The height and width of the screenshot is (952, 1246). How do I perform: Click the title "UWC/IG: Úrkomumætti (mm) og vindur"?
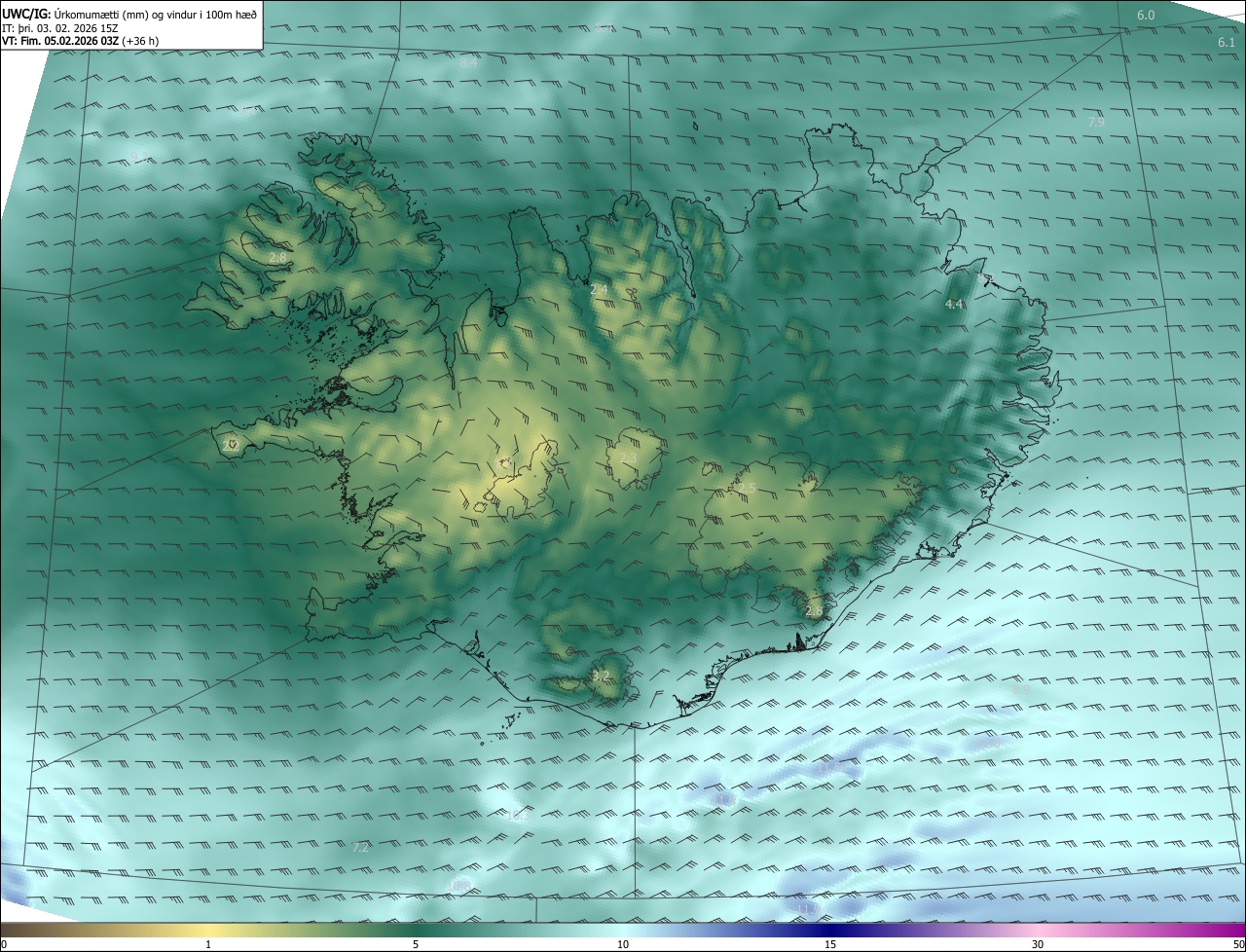pos(129,13)
